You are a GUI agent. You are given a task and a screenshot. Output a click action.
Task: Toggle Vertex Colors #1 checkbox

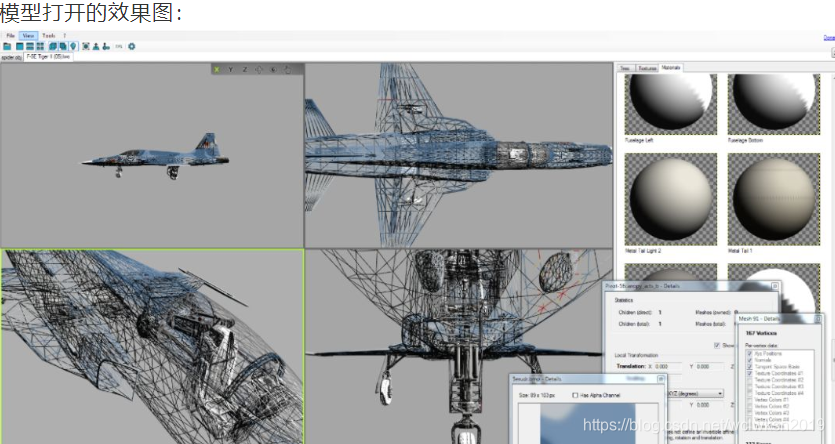point(750,399)
